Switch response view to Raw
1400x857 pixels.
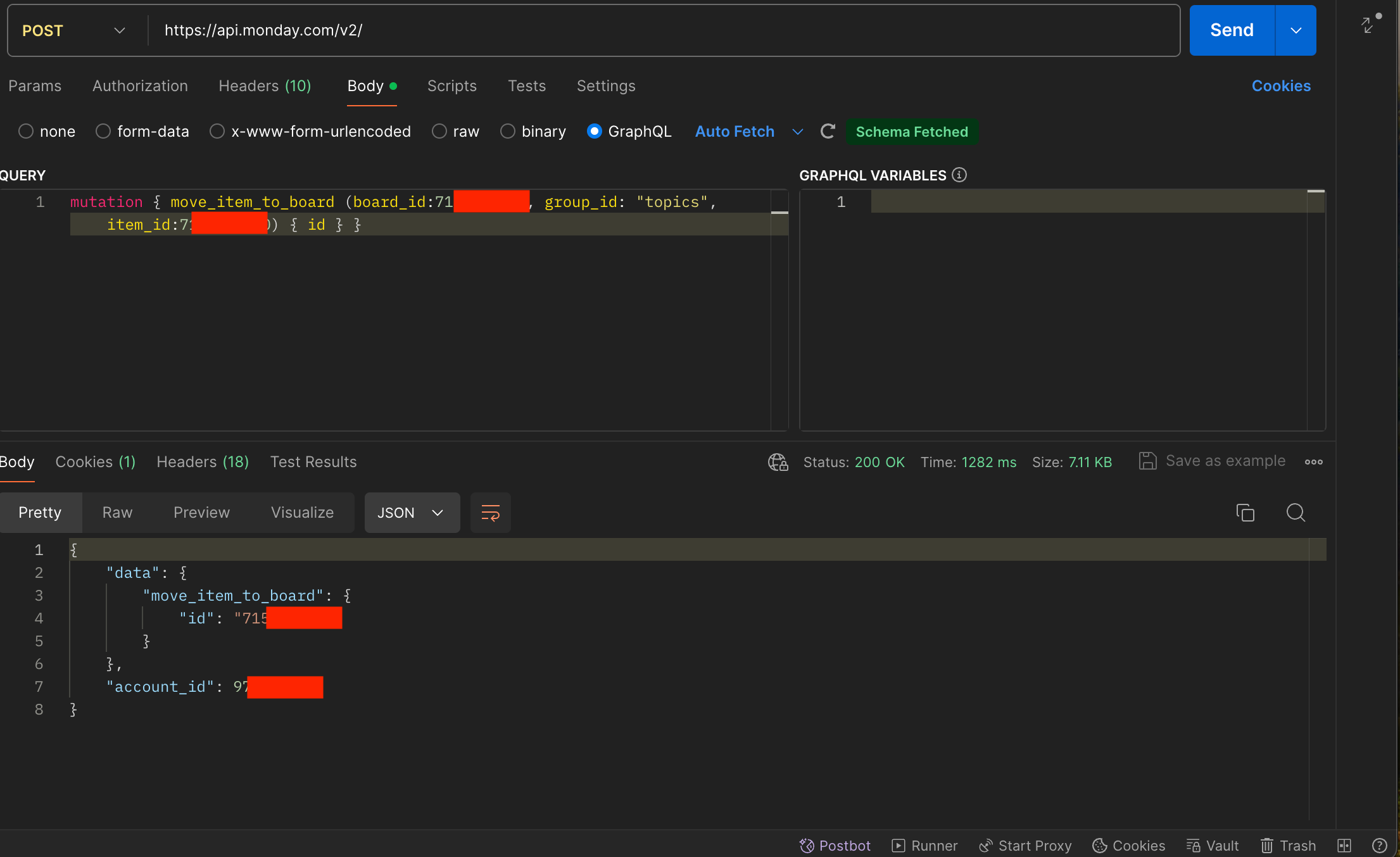[x=118, y=513]
